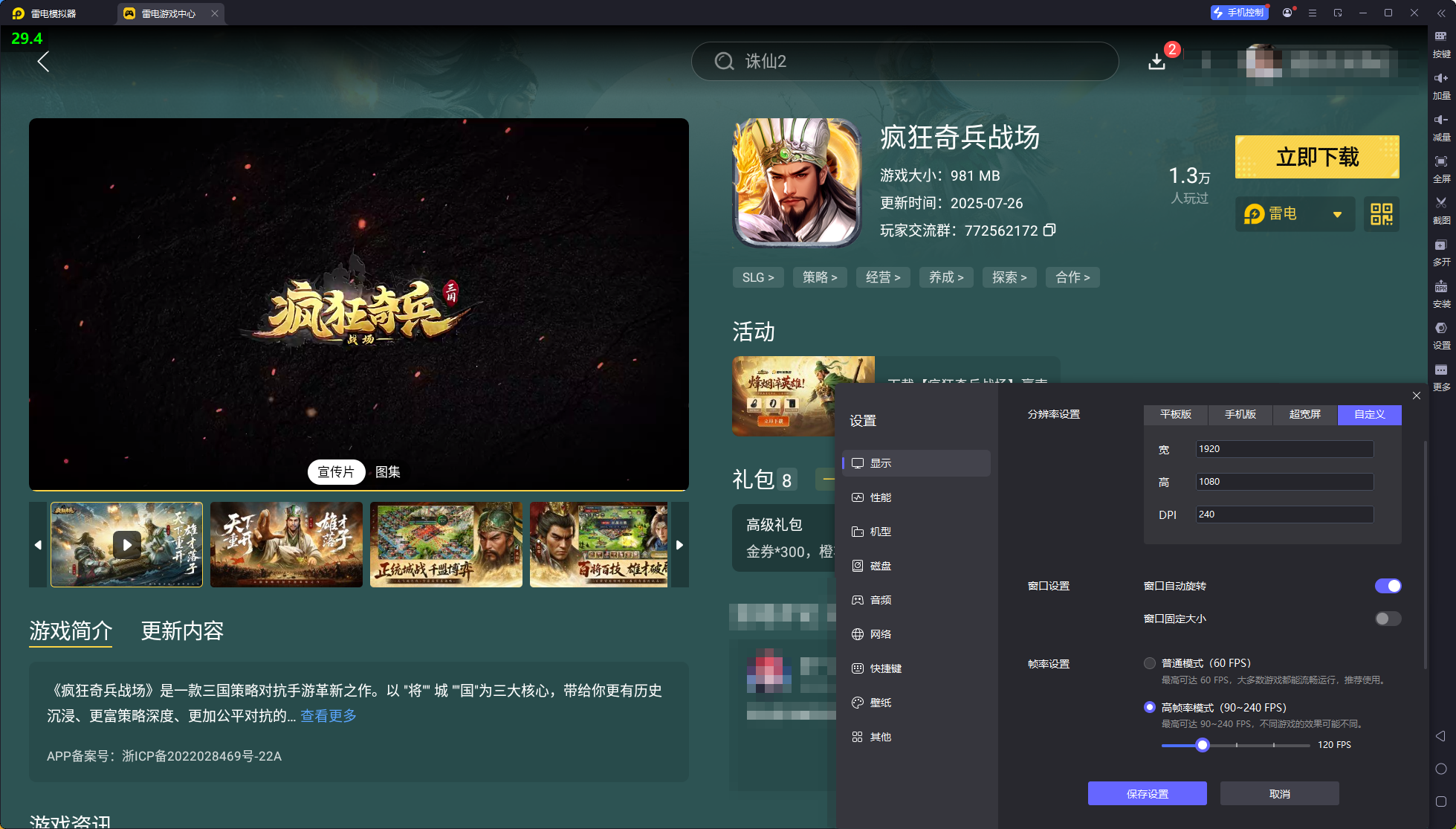Select the 天下重开 screenshot thumbnail

[286, 544]
